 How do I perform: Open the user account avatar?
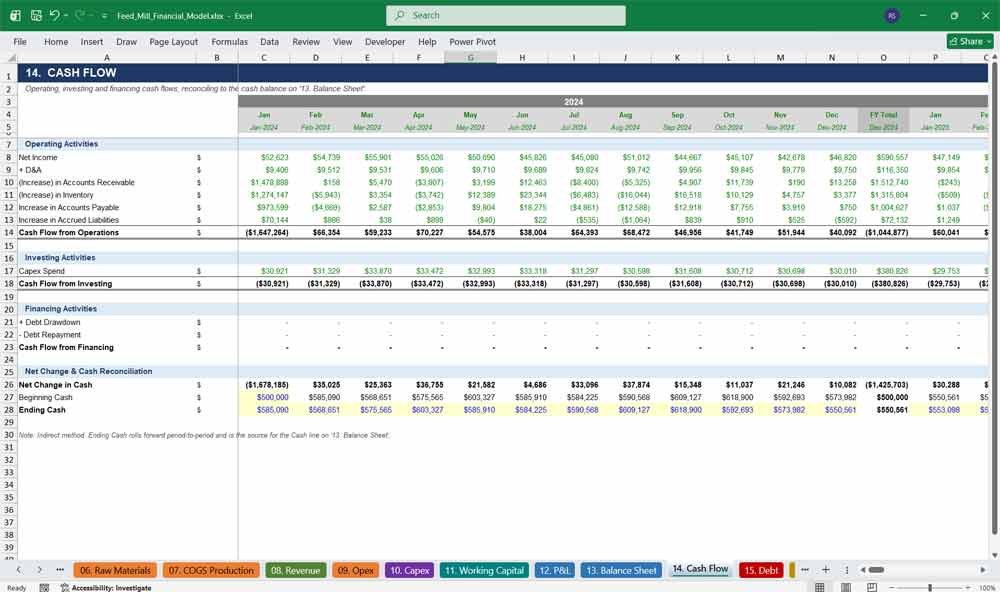point(892,15)
